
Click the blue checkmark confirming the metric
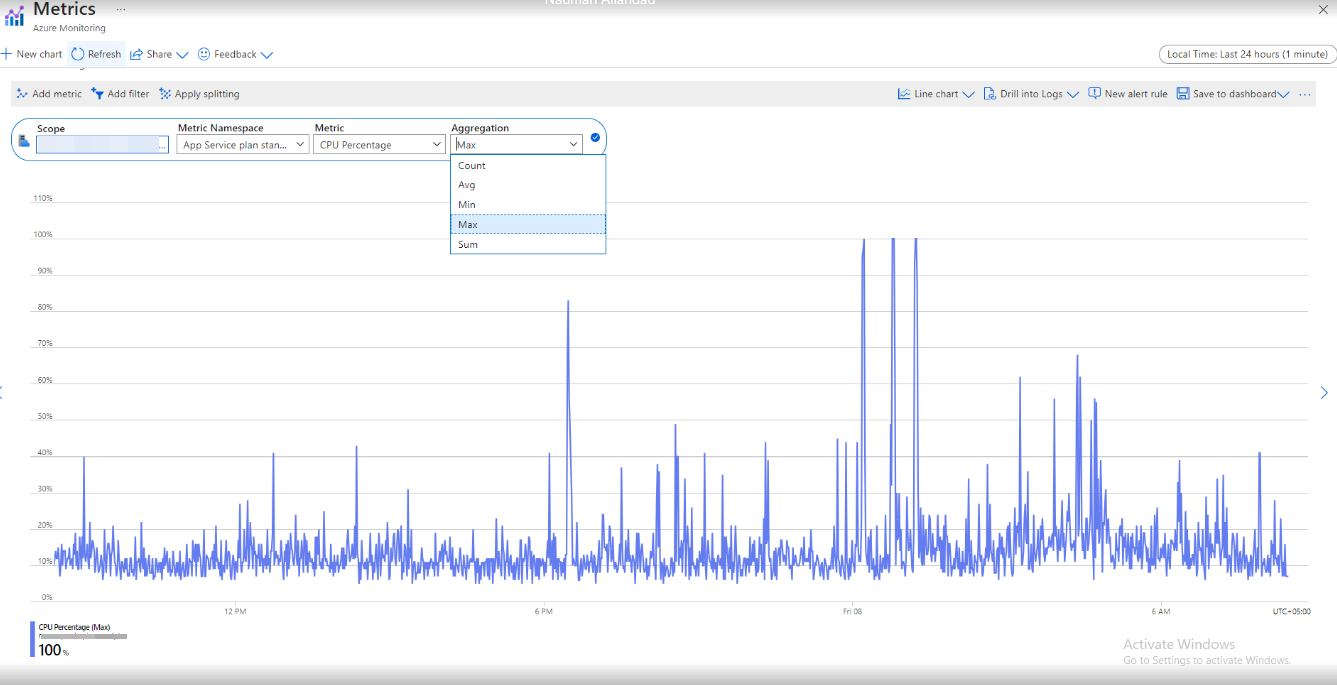[595, 137]
